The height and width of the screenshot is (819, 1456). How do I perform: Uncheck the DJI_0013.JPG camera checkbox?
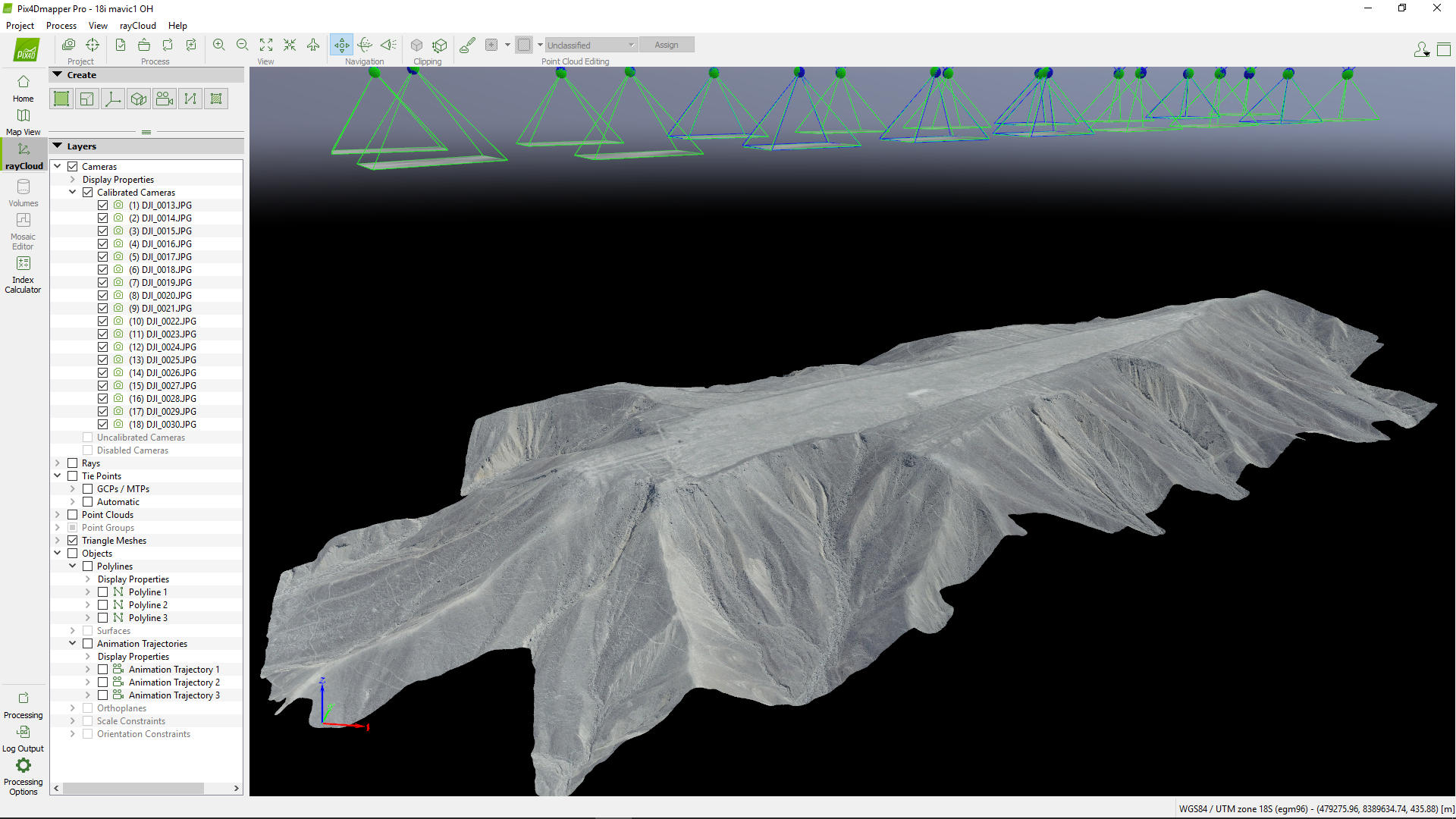pos(102,206)
